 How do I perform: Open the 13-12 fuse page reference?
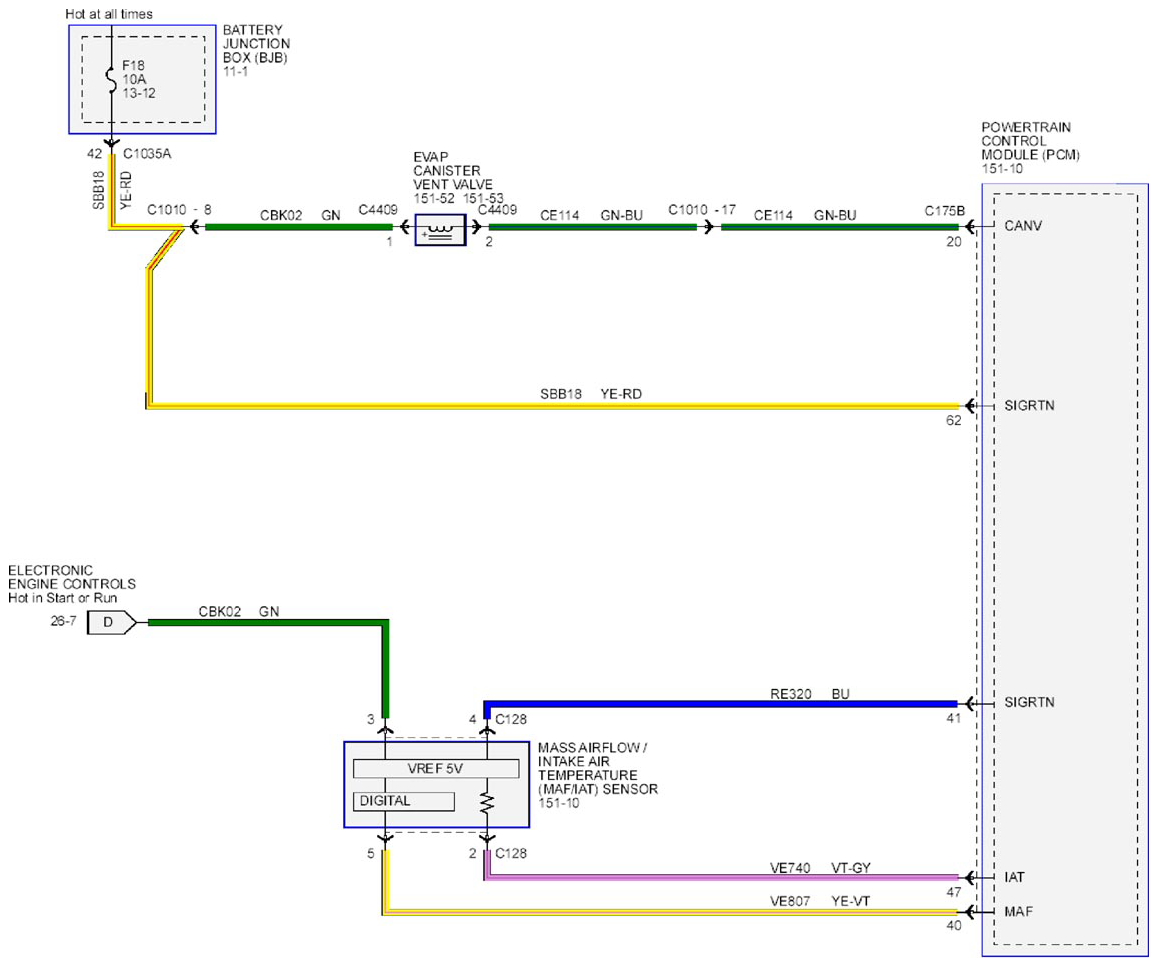[x=139, y=94]
